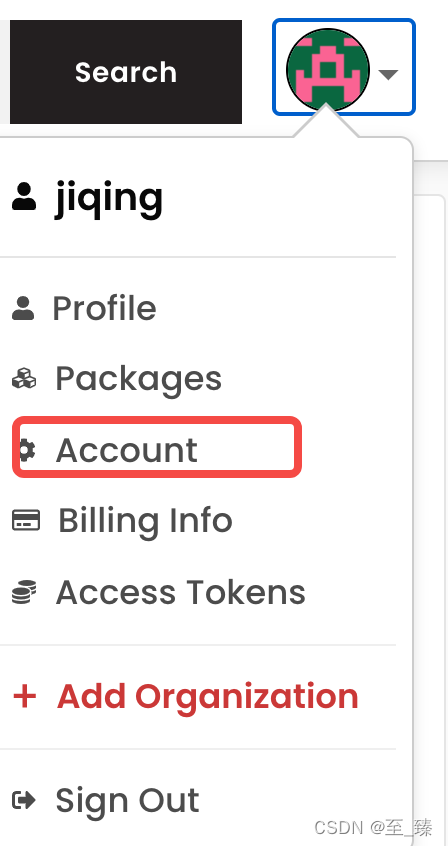Click the Billing Info credit card icon

coord(26,521)
